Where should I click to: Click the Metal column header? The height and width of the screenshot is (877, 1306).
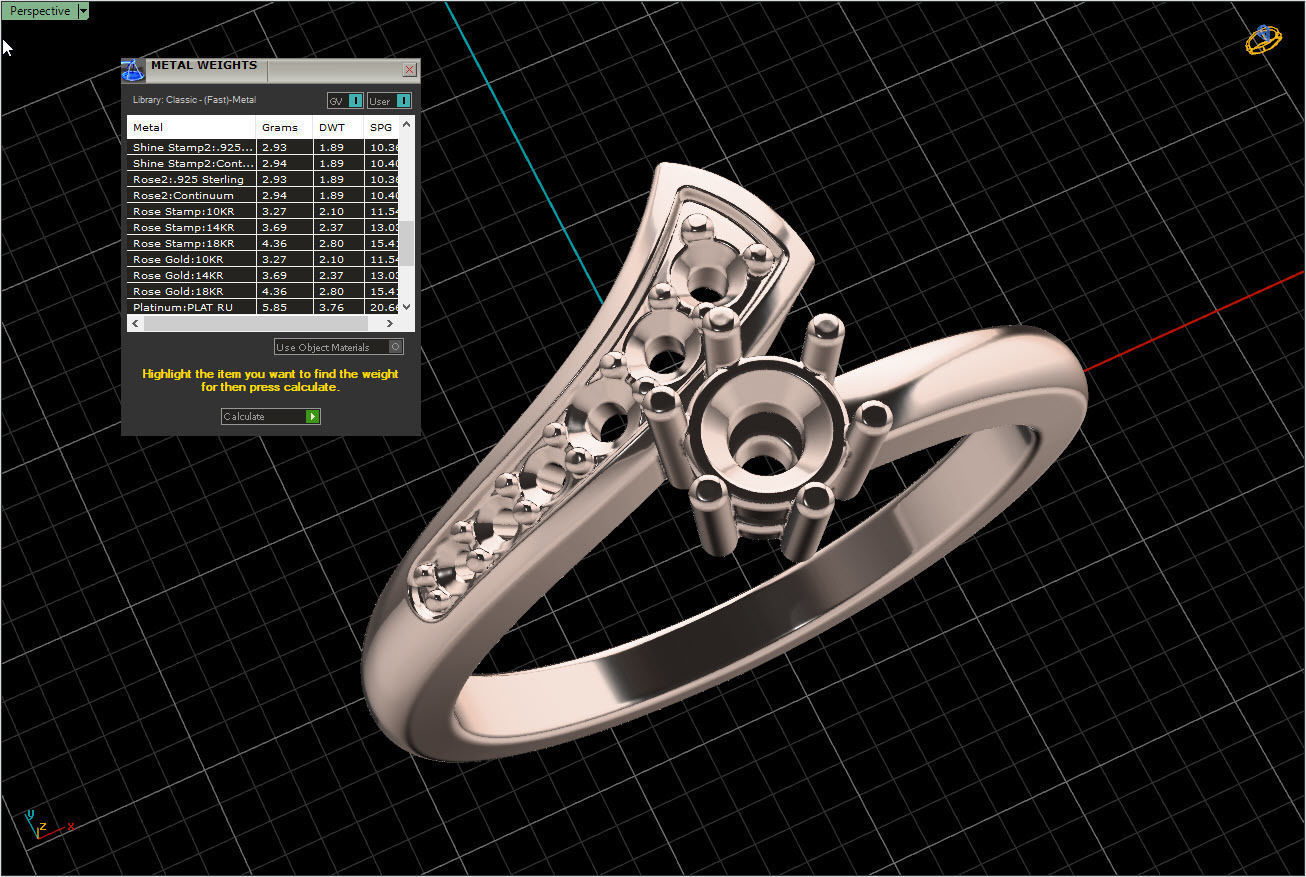click(192, 128)
